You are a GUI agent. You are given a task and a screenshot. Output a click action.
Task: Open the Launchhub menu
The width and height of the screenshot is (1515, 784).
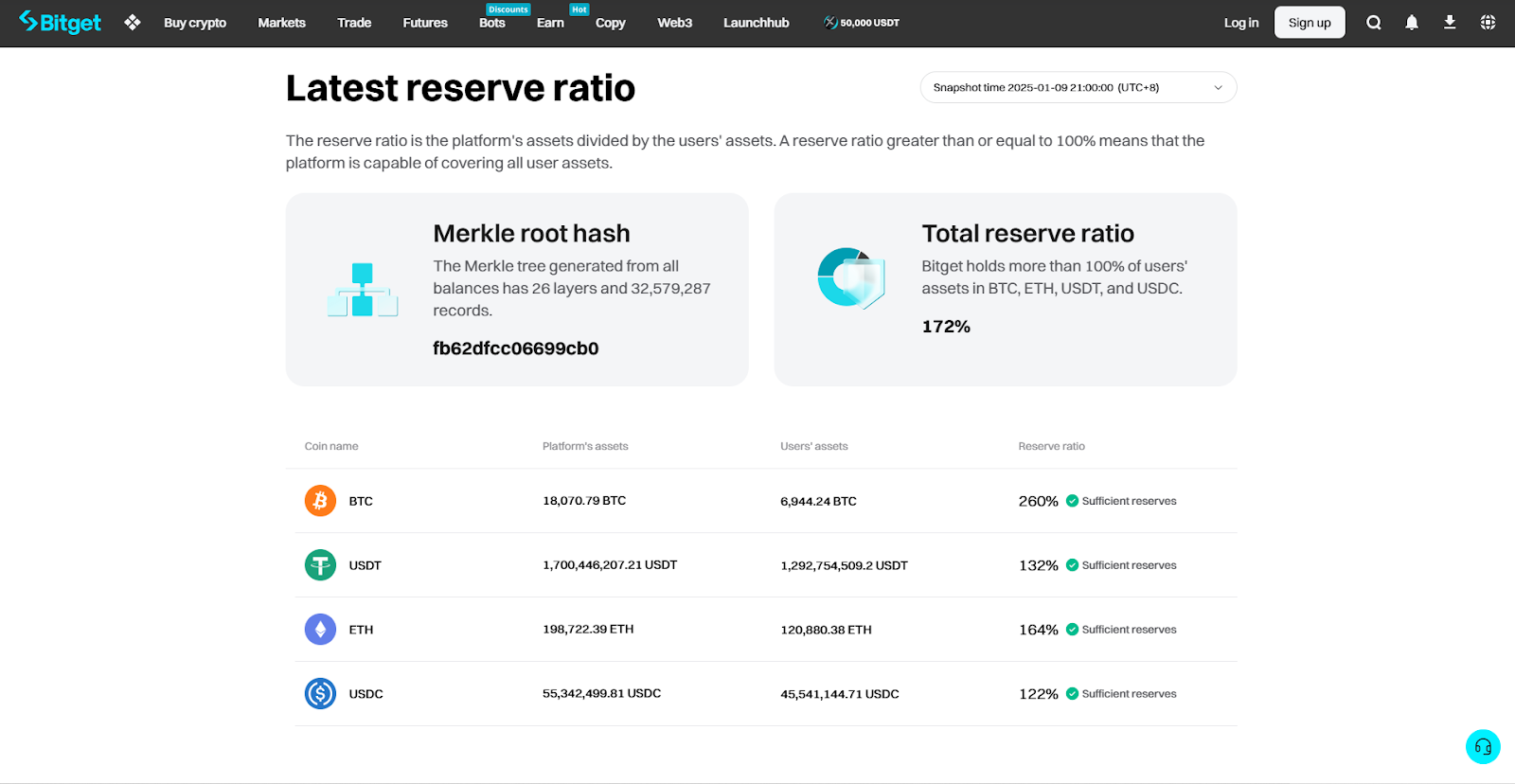tap(757, 23)
